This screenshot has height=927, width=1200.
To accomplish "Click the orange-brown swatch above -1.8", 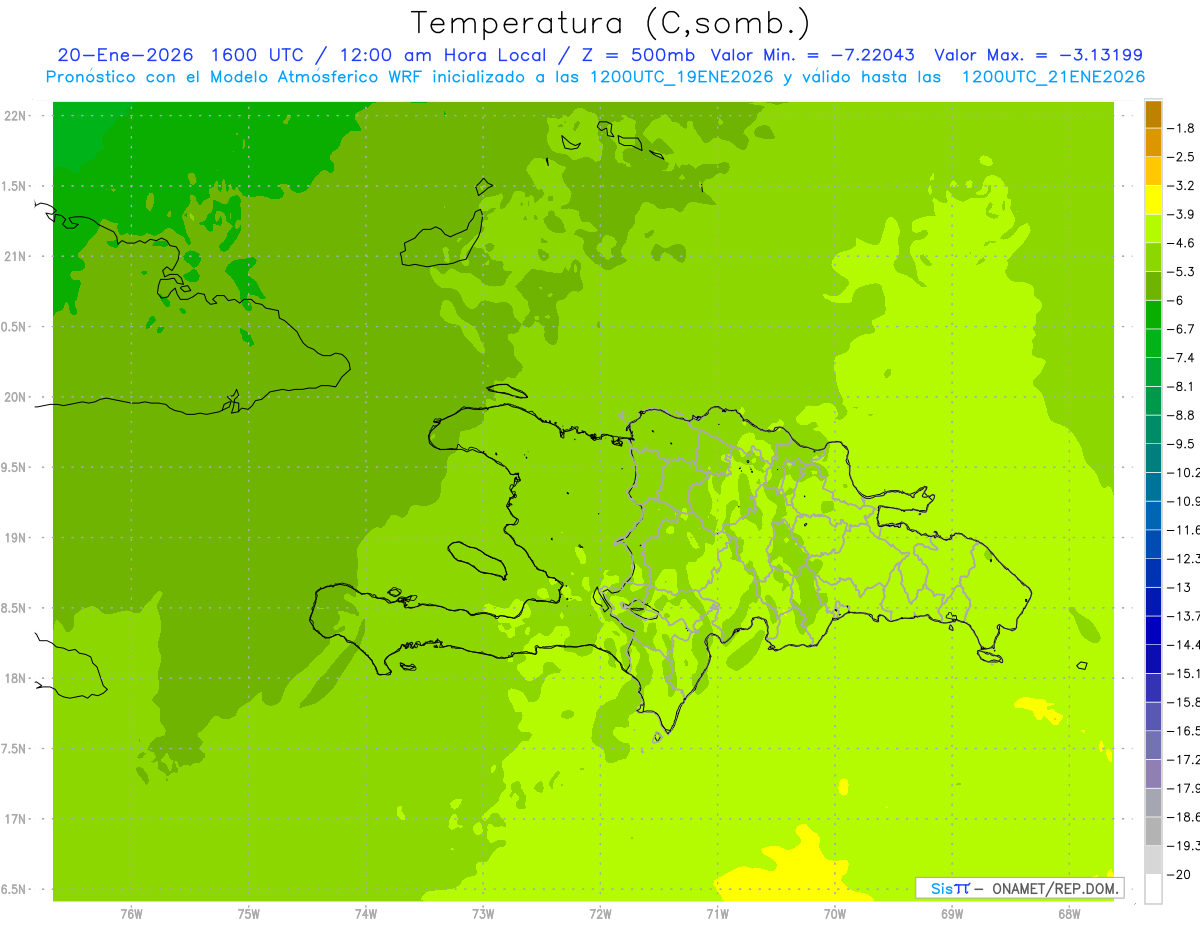I will pos(1153,114).
